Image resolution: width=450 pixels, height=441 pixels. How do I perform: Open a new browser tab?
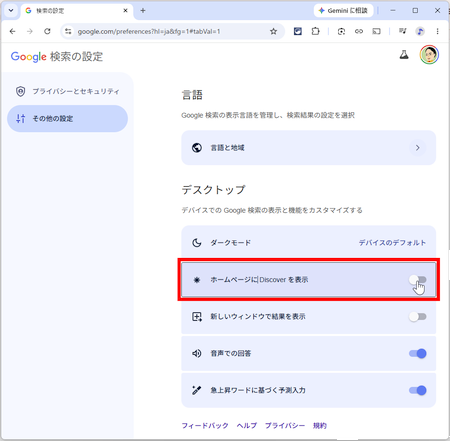[x=143, y=11]
